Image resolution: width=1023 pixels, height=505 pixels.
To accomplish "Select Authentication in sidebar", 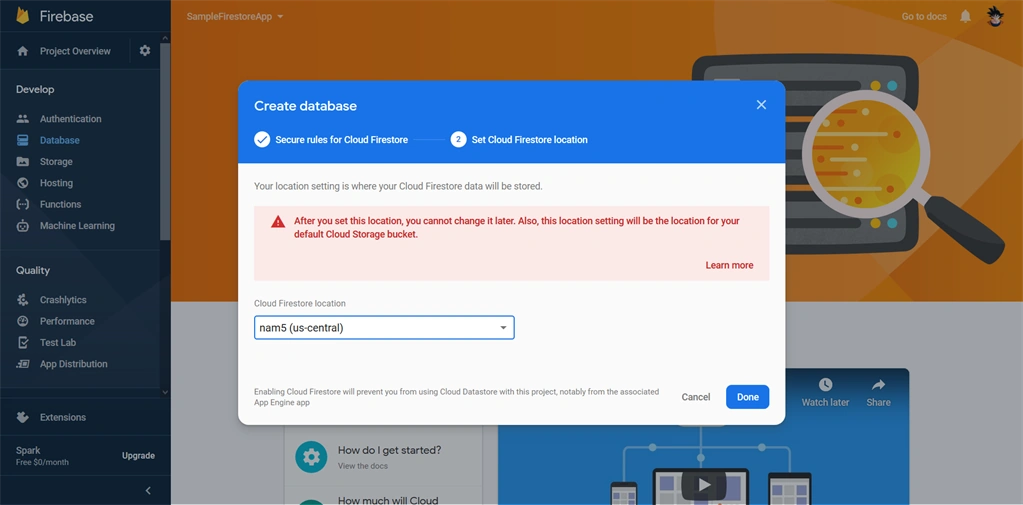I will pos(70,119).
